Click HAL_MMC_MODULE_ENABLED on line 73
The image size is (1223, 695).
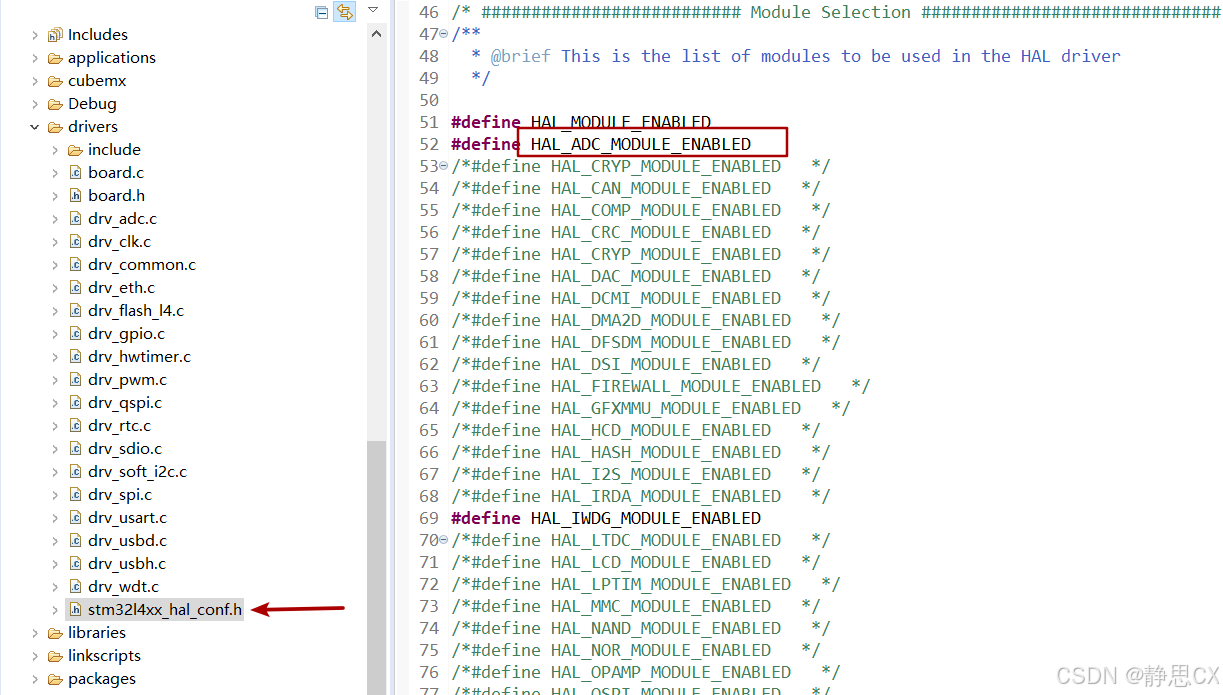pyautogui.click(x=660, y=606)
